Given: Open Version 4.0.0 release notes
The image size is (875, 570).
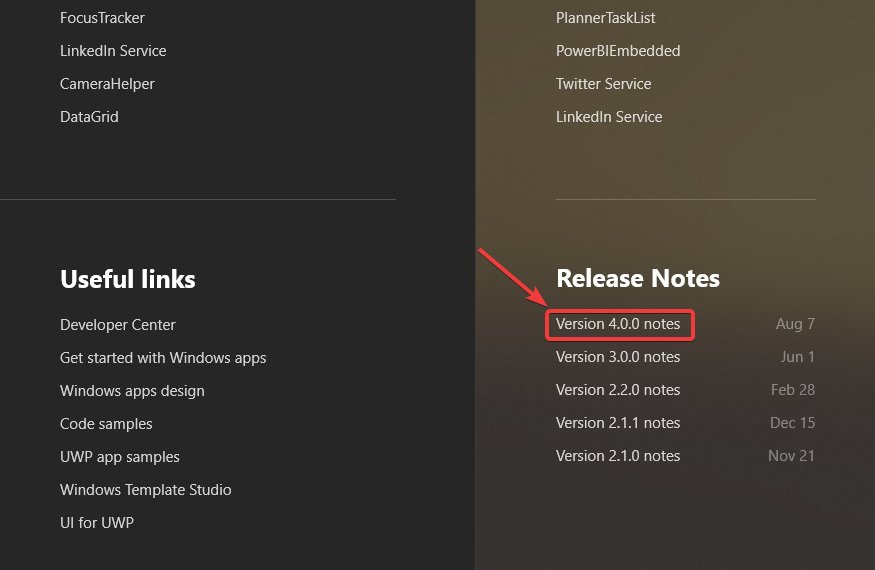Looking at the screenshot, I should pyautogui.click(x=618, y=324).
